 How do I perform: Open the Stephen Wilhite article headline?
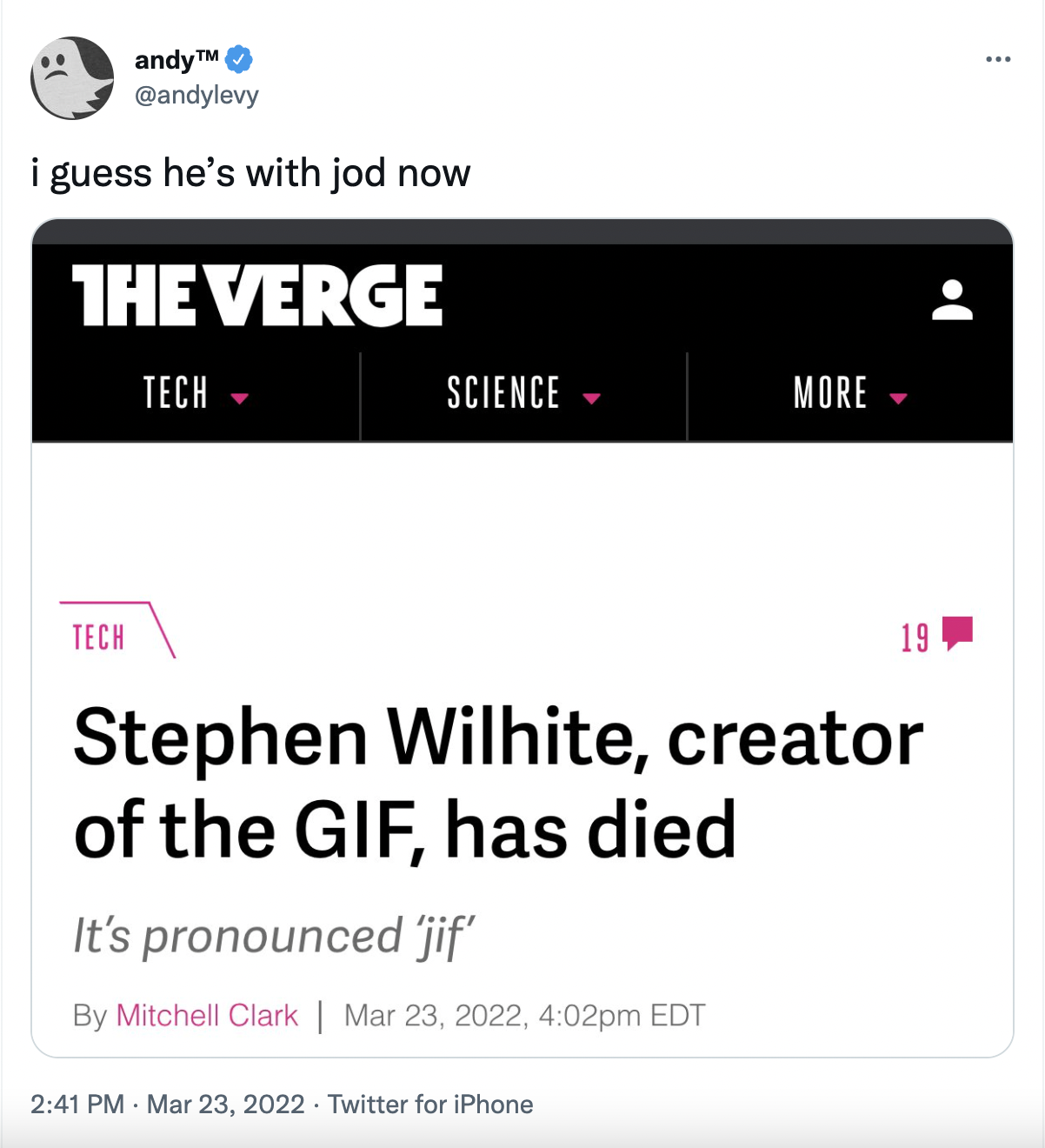498,783
